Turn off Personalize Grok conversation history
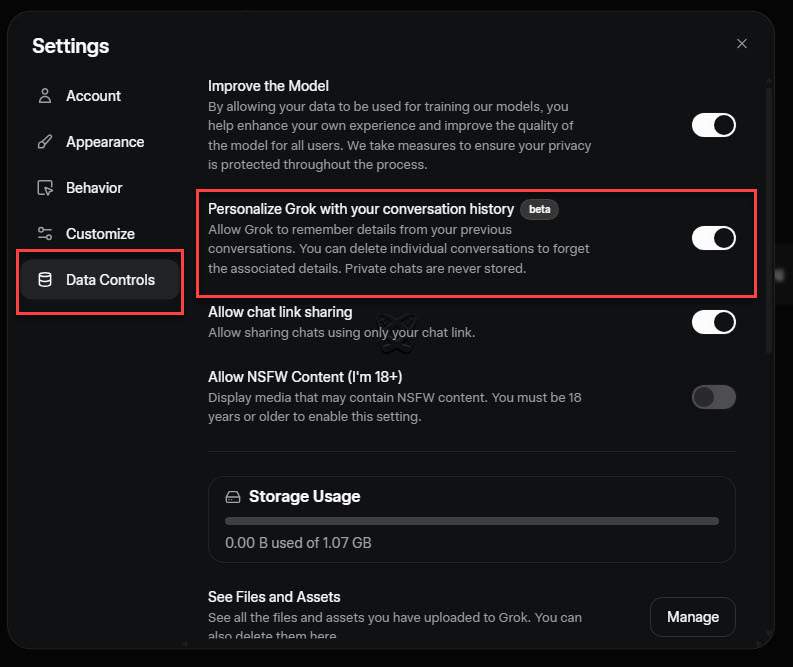Viewport: 793px width, 667px height. tap(714, 238)
